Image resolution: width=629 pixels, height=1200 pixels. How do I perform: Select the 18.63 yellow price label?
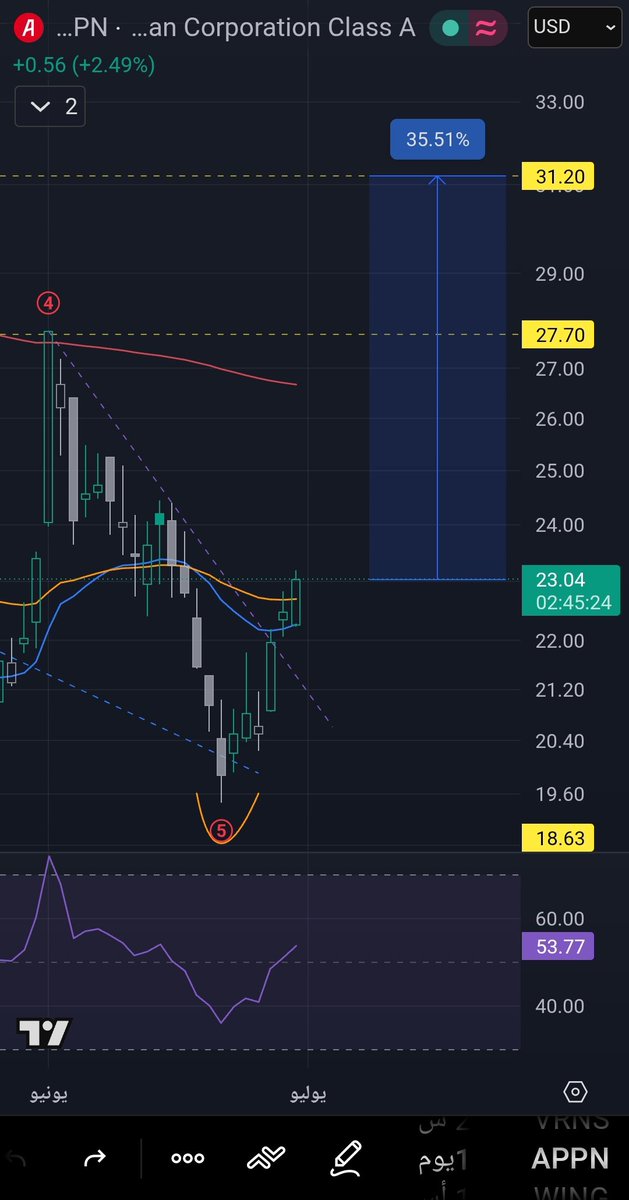tap(560, 838)
